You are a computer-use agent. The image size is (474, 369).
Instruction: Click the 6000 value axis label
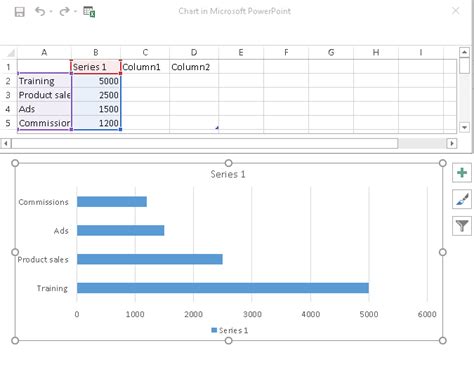tap(427, 314)
